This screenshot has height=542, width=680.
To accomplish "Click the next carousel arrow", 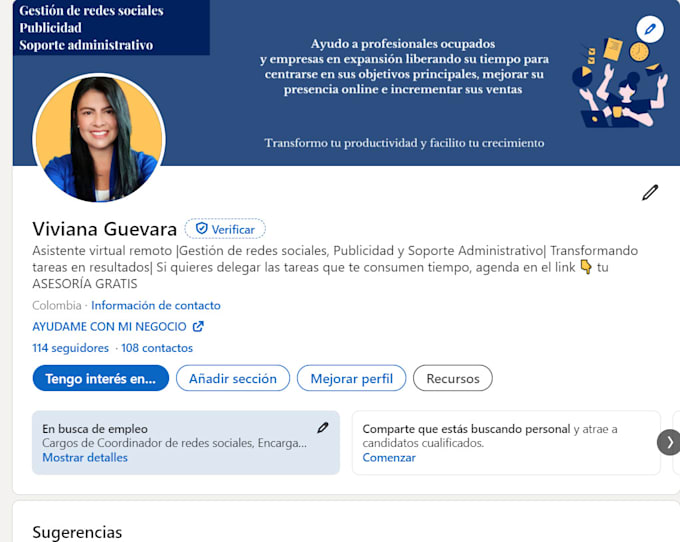I will point(669,442).
